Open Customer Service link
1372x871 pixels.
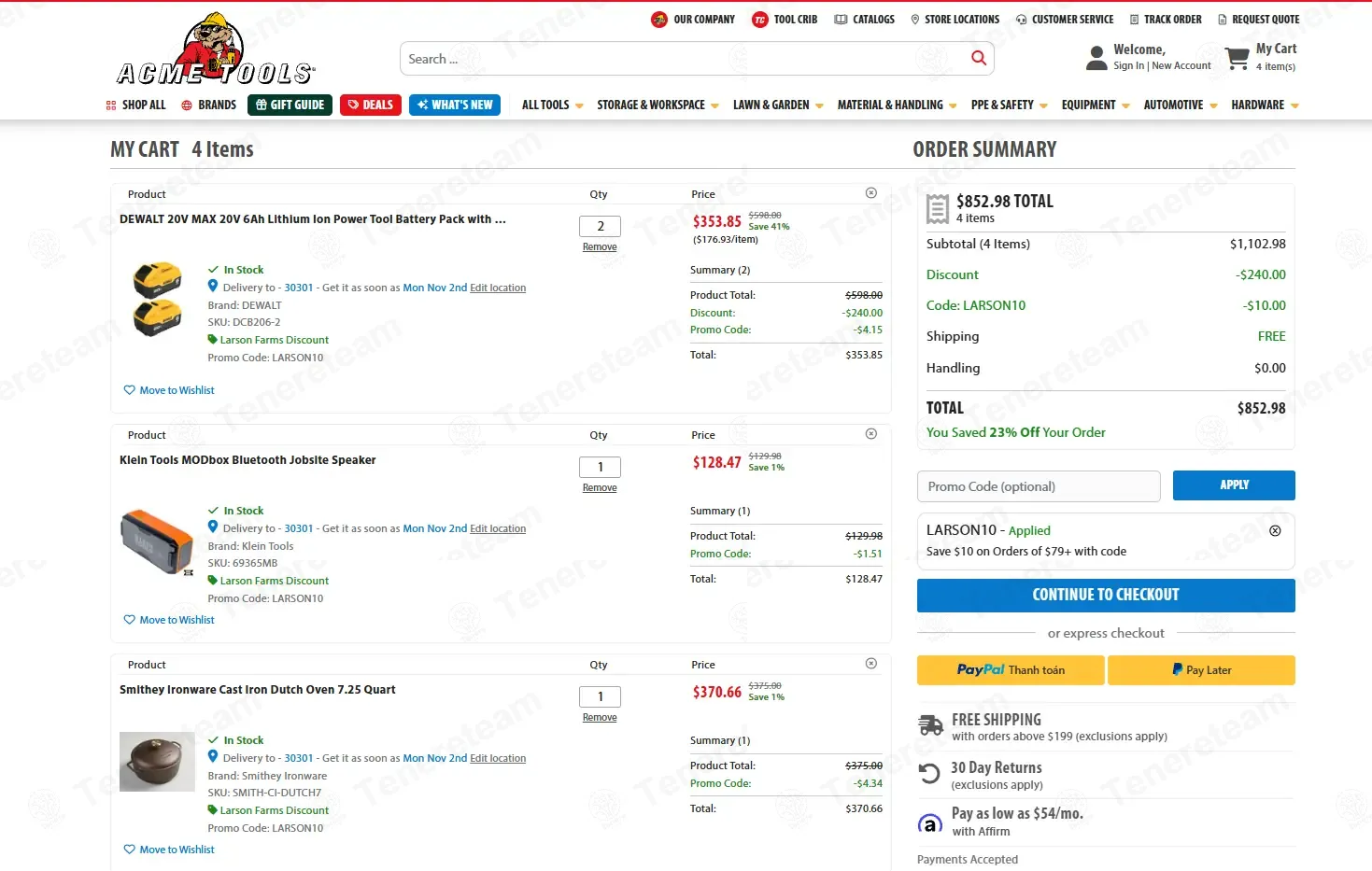pos(1065,20)
